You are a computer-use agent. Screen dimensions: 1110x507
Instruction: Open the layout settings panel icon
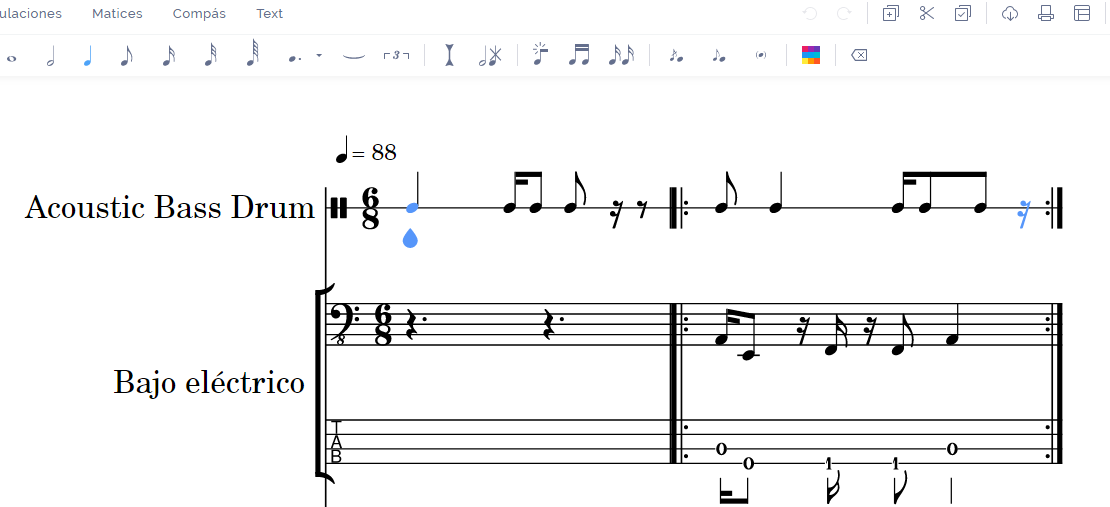pos(1082,14)
